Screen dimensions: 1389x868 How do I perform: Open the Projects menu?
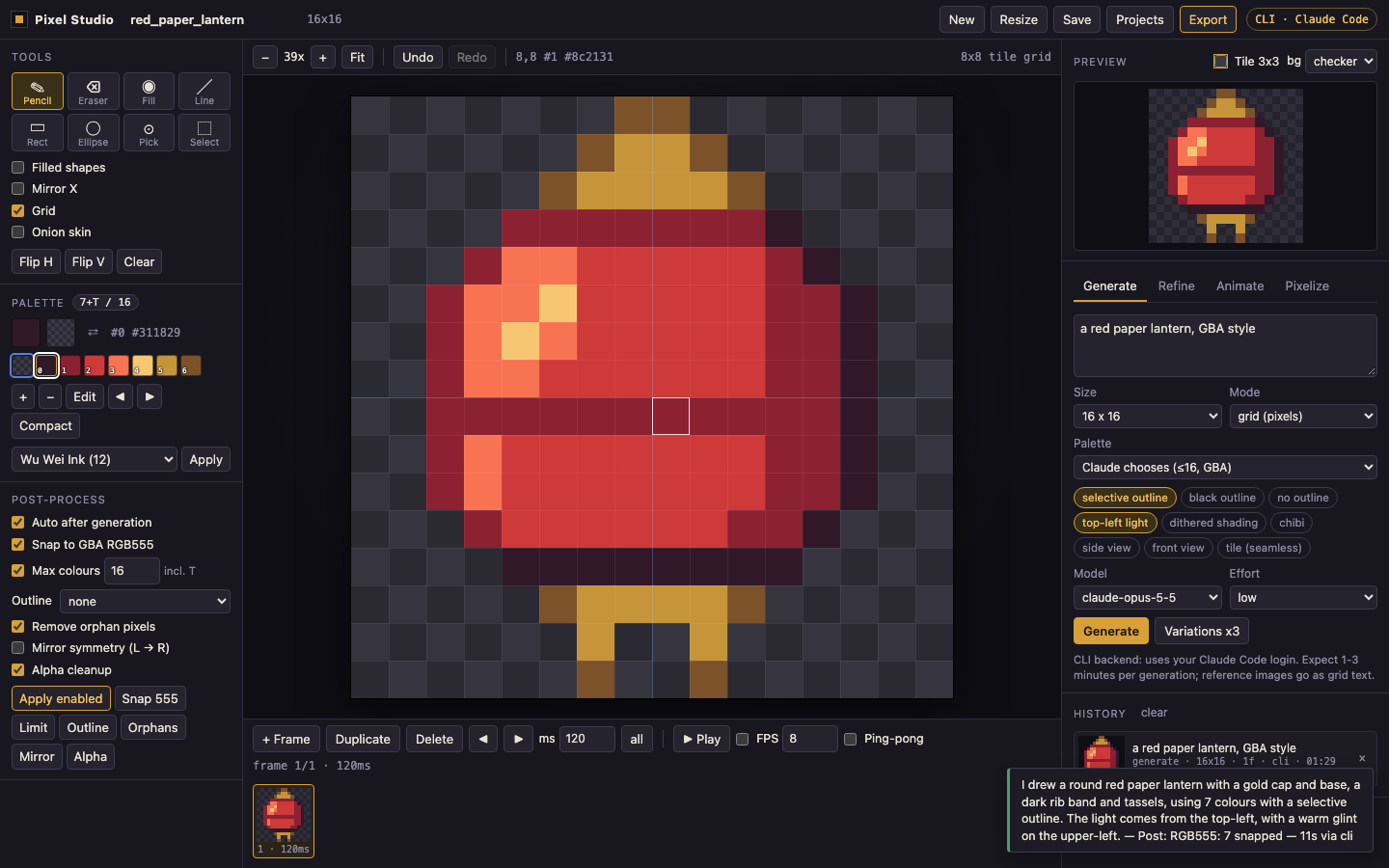pos(1139,19)
